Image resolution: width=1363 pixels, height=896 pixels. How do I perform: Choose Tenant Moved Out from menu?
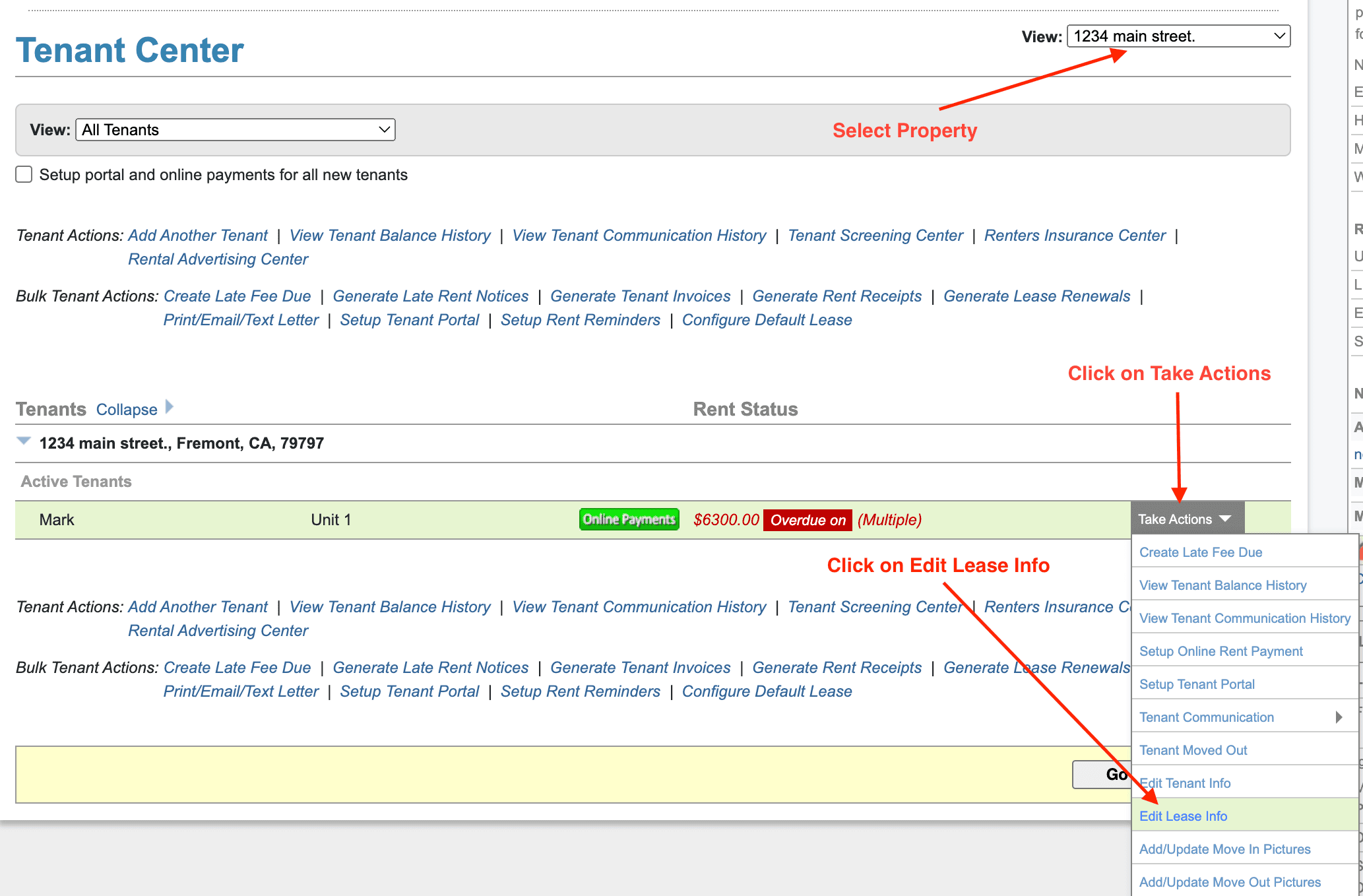coord(1193,750)
